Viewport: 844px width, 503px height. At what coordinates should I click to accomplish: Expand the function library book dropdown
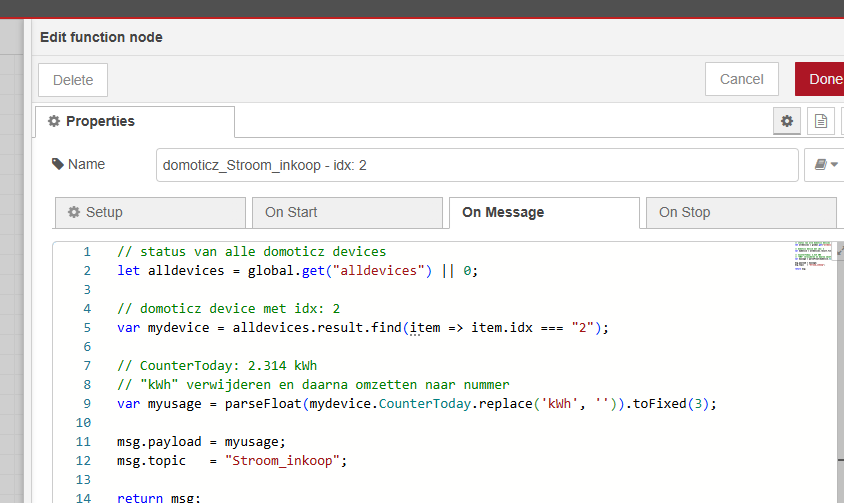point(825,165)
